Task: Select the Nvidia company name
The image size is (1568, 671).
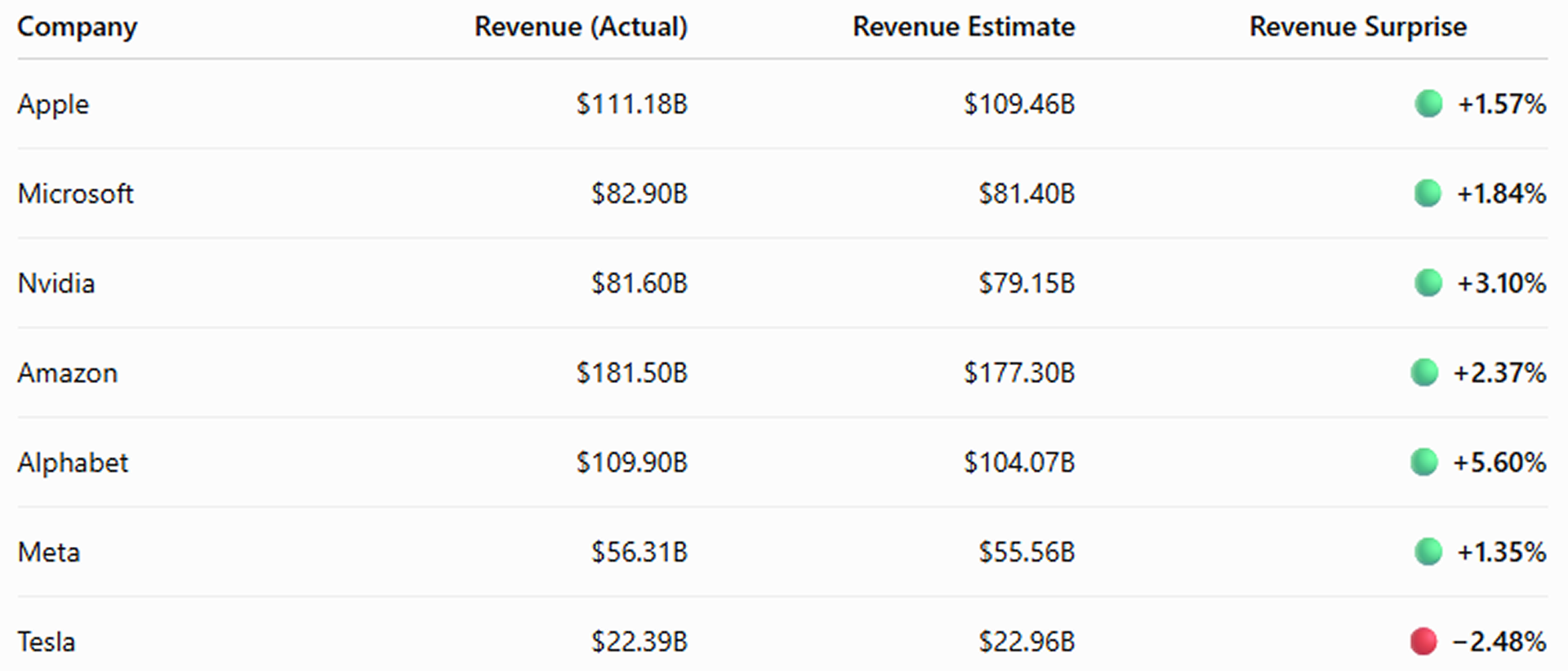Action: (56, 283)
